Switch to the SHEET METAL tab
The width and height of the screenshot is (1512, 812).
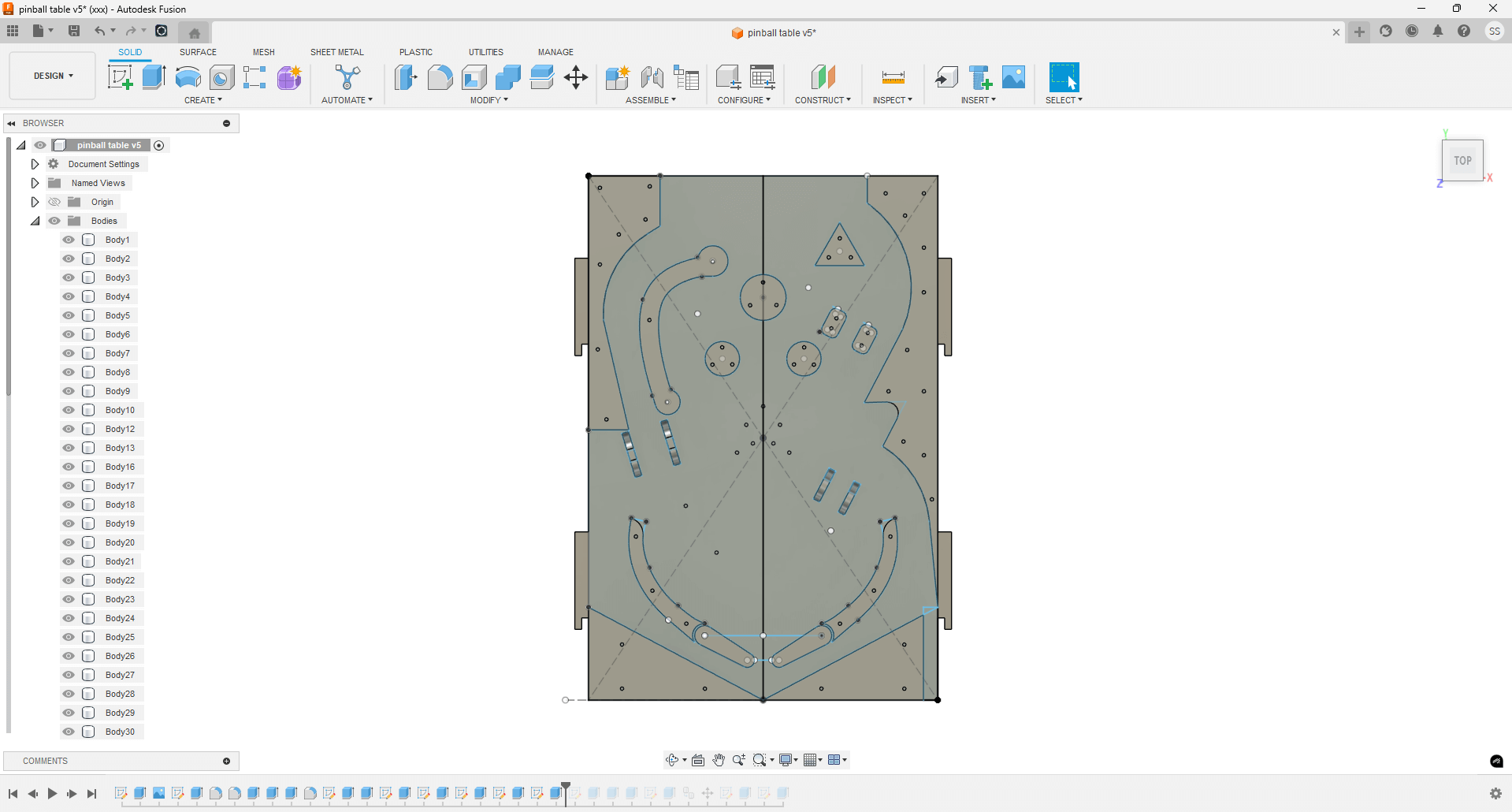[x=337, y=52]
